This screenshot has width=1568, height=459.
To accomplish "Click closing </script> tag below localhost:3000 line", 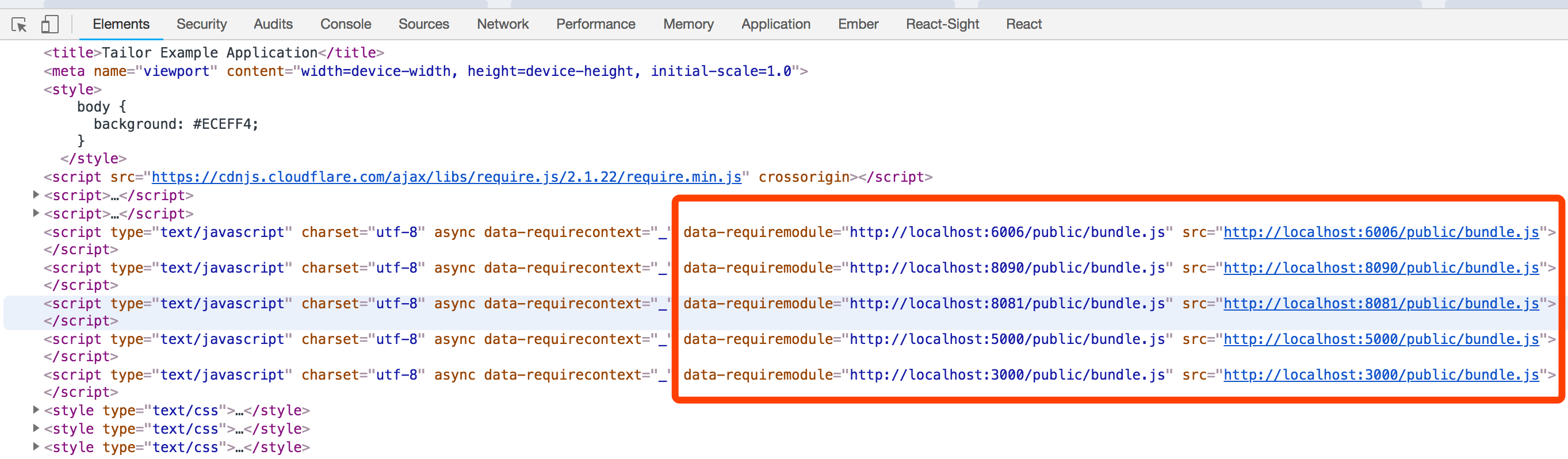I will tap(81, 393).
